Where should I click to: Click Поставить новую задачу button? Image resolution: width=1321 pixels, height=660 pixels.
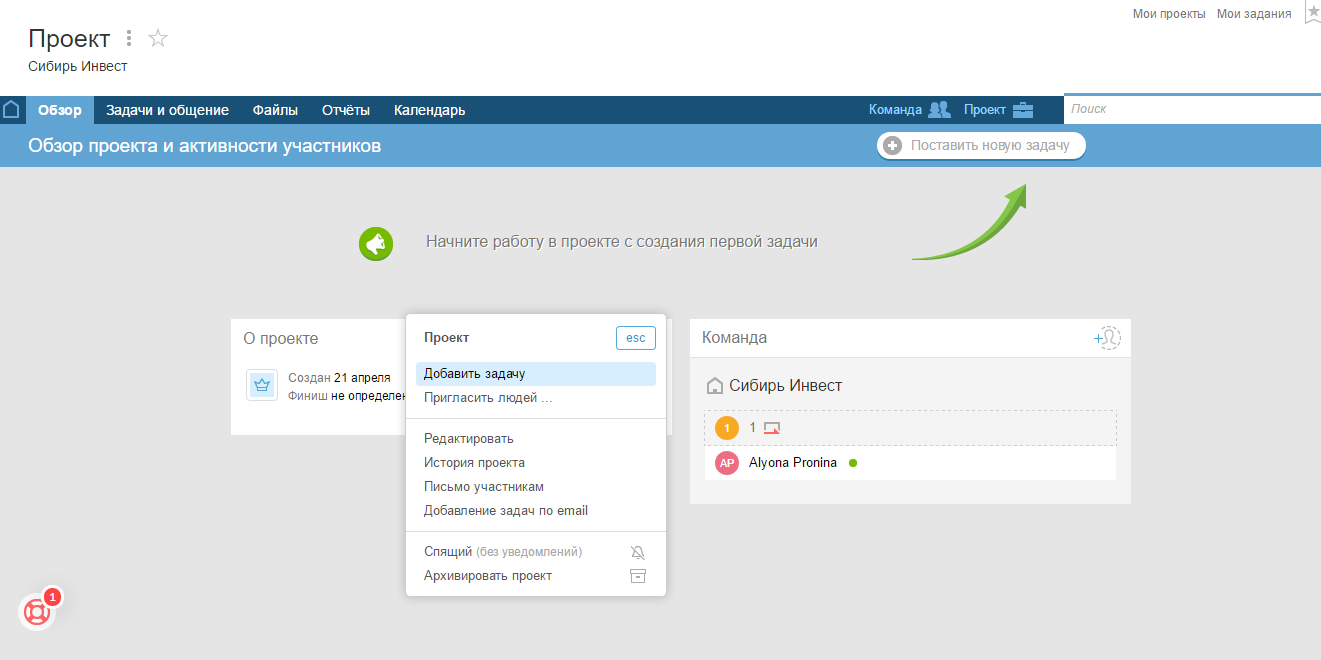[x=980, y=145]
